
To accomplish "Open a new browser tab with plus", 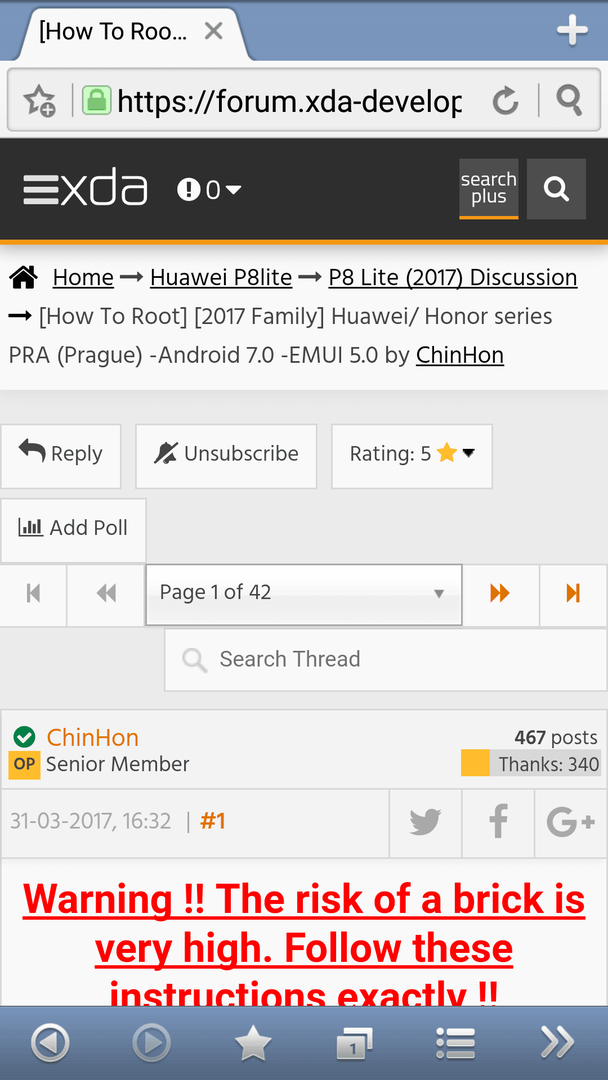I will [572, 31].
